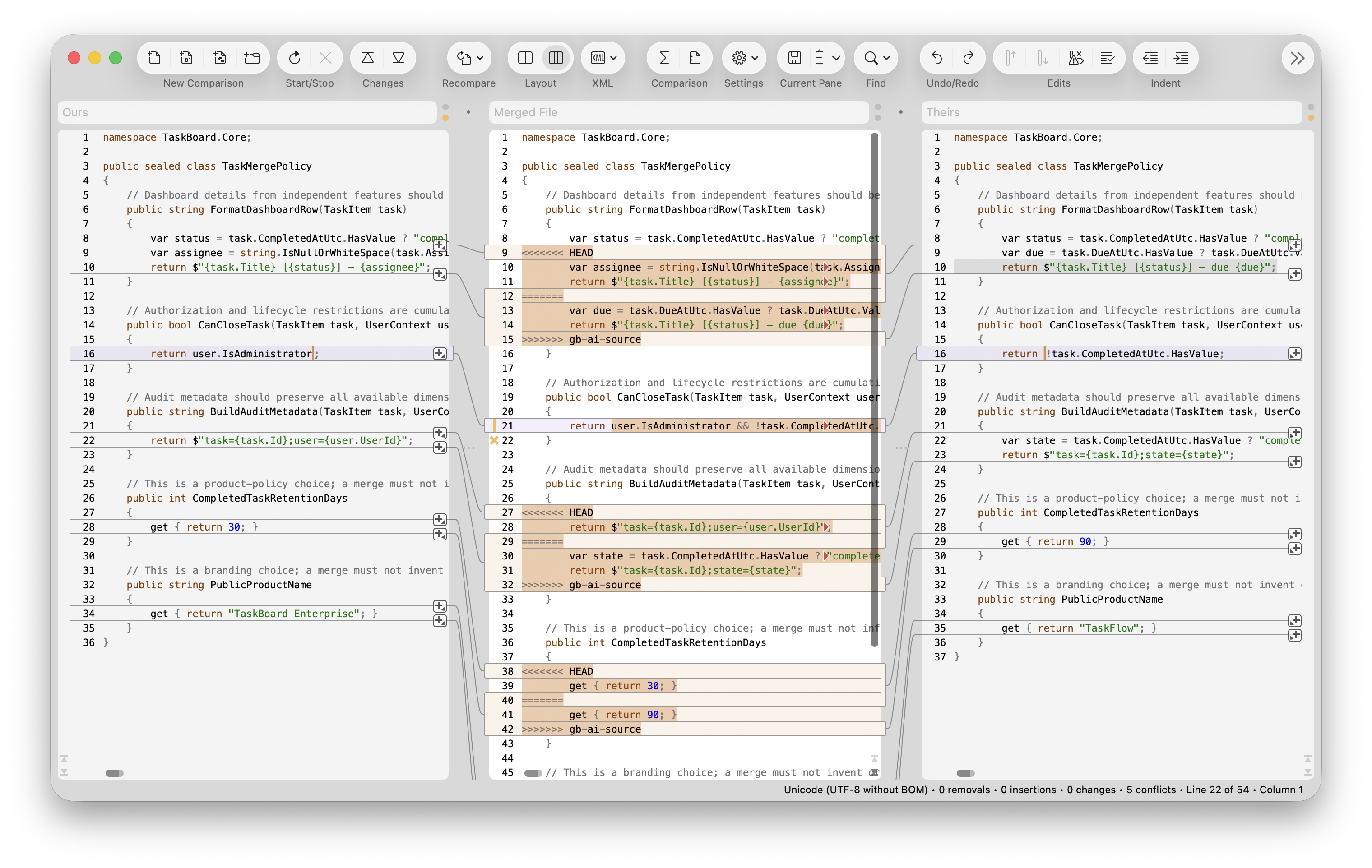The width and height of the screenshot is (1372, 868).
Task: Click the mark-resolved checklist icon in Edits
Action: pos(1108,58)
